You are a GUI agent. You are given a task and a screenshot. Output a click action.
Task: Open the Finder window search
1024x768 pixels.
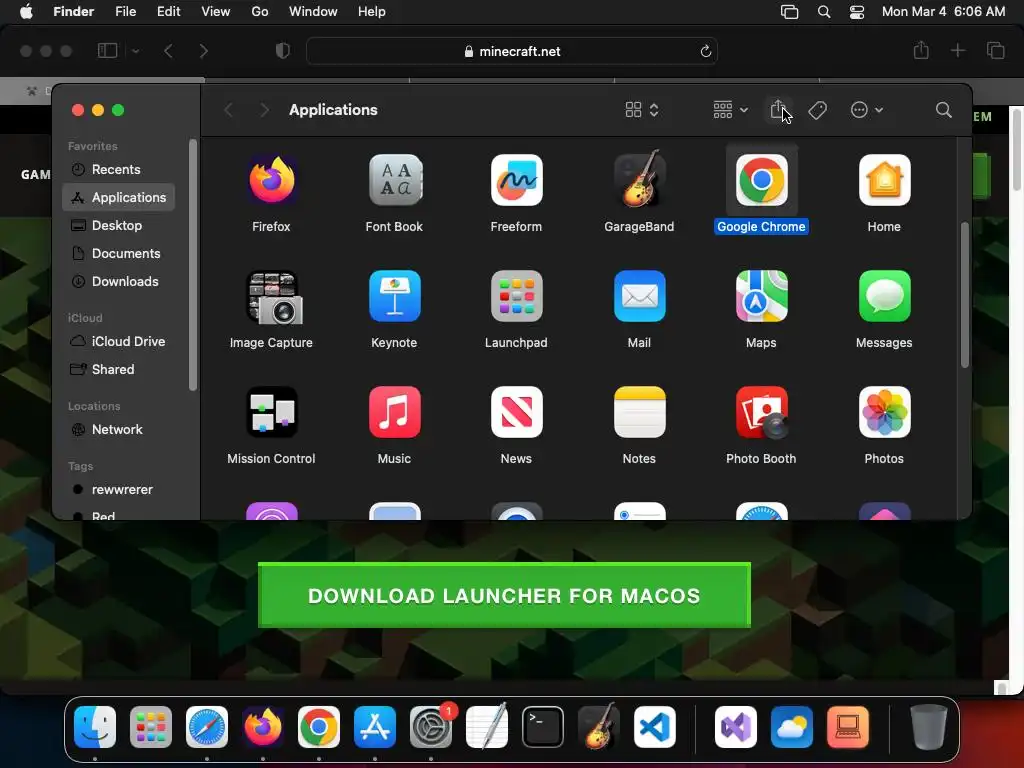click(943, 110)
